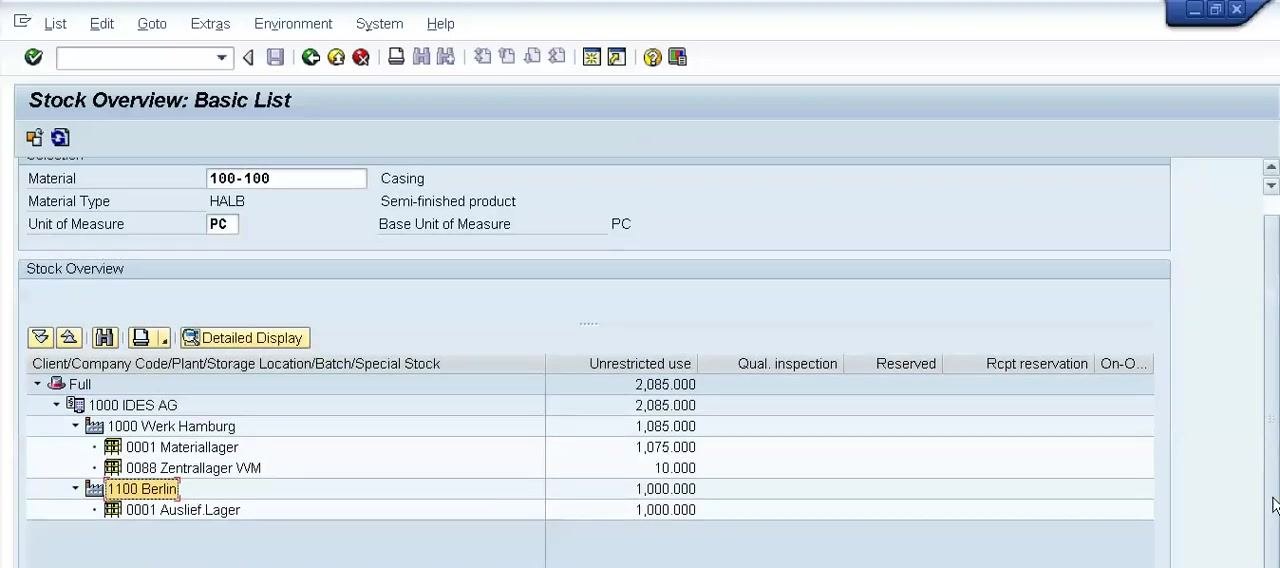The height and width of the screenshot is (568, 1280).
Task: Open the Goto menu
Action: pyautogui.click(x=152, y=23)
